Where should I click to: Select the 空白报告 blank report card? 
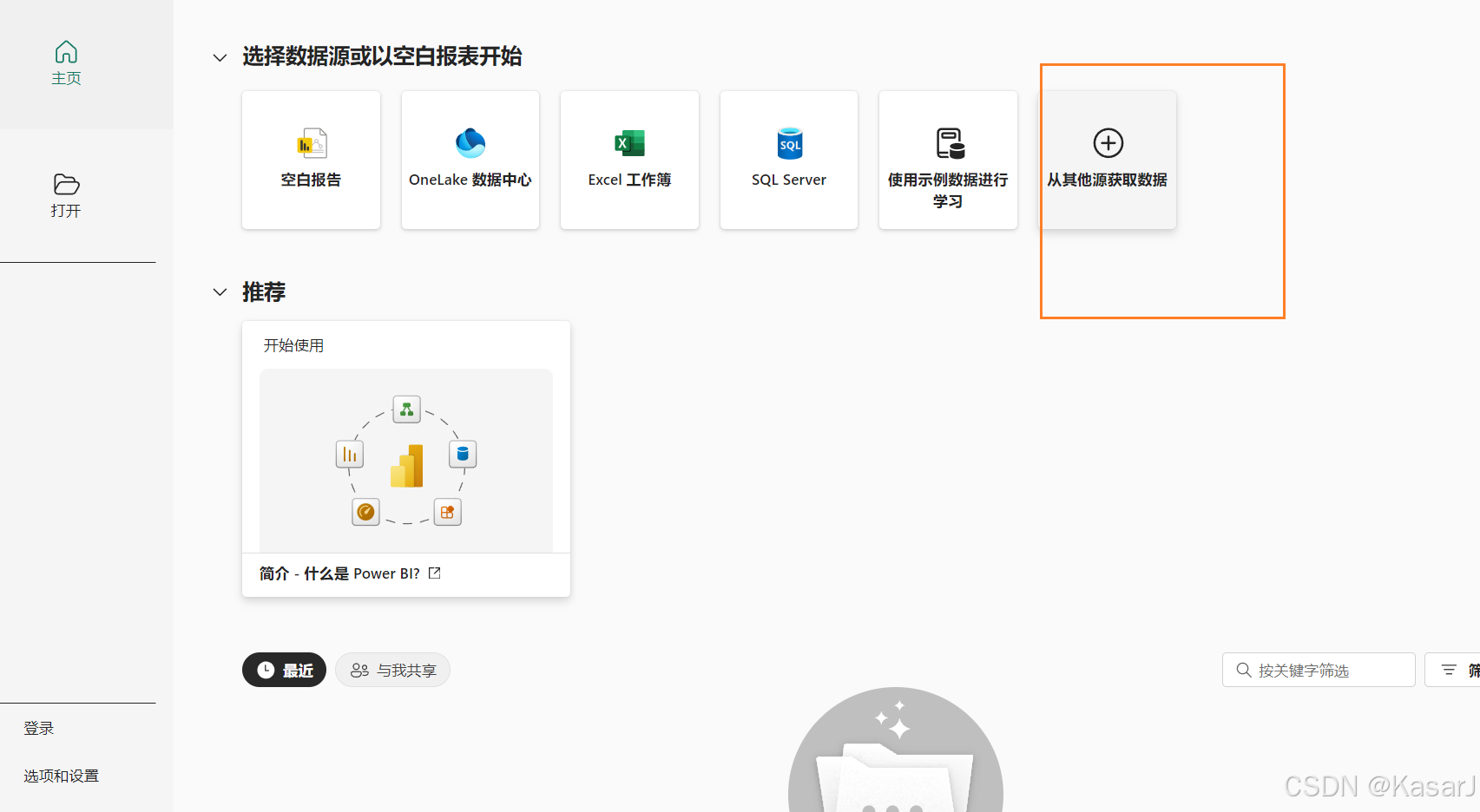[311, 160]
